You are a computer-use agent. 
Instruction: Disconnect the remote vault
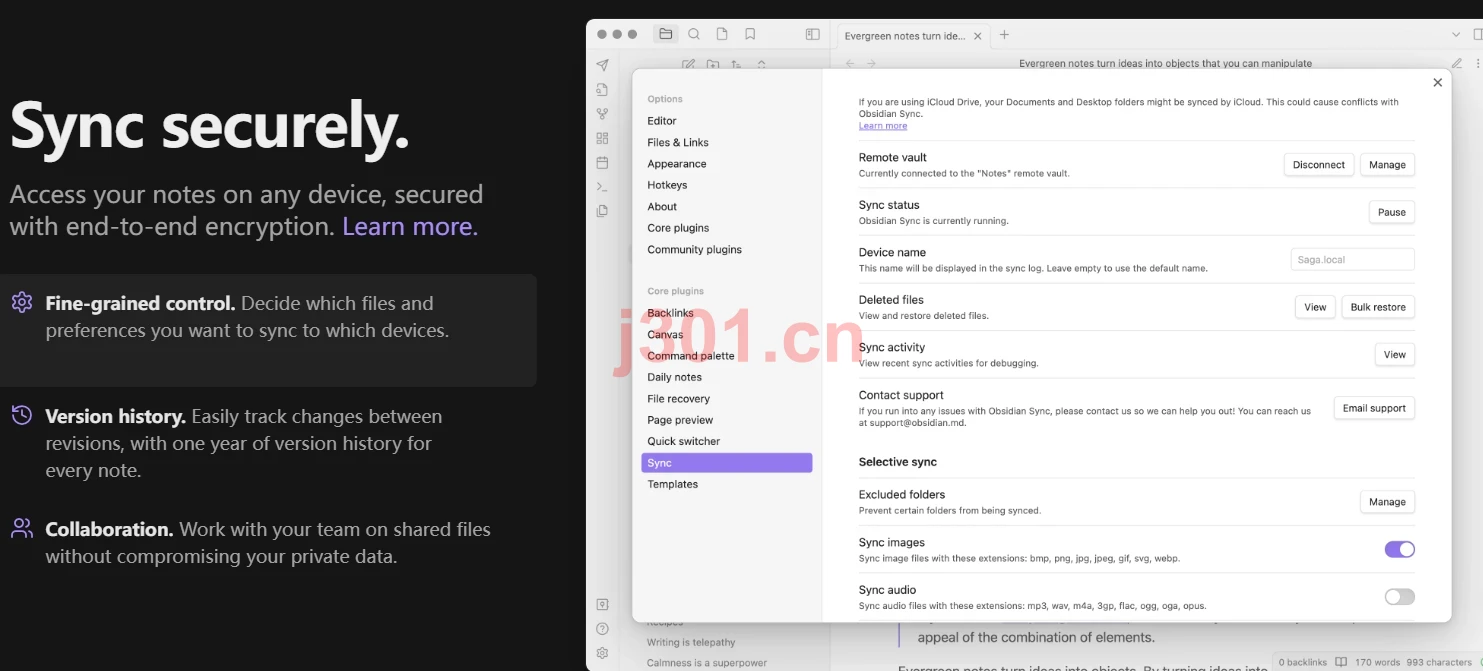(1318, 165)
